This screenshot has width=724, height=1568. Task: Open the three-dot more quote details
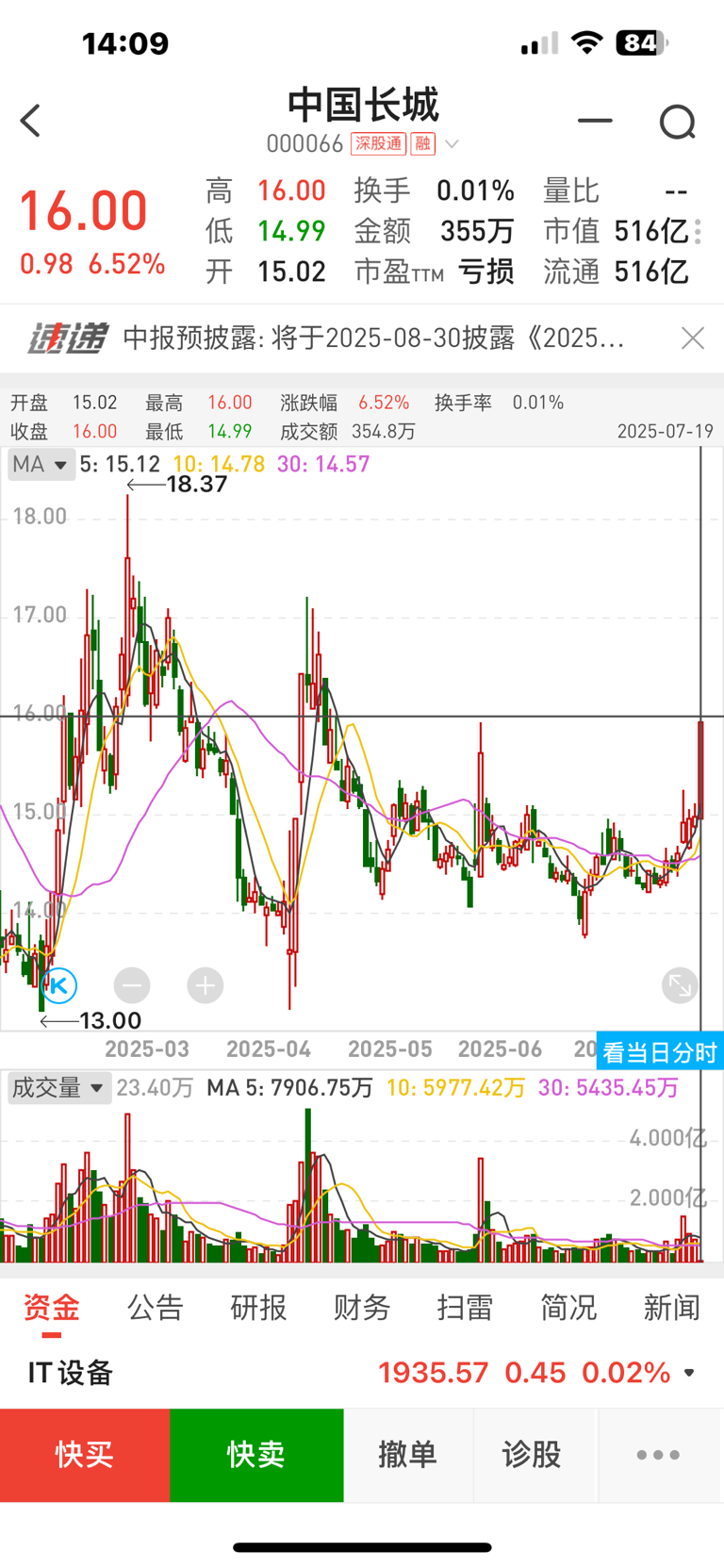[698, 231]
